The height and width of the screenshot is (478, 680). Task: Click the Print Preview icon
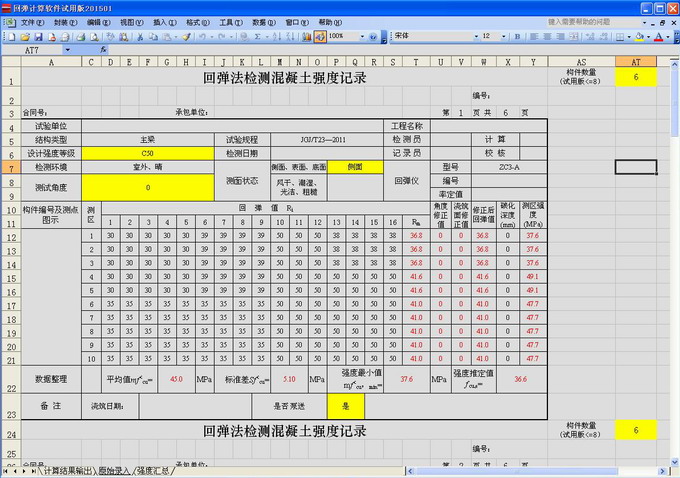coord(93,36)
